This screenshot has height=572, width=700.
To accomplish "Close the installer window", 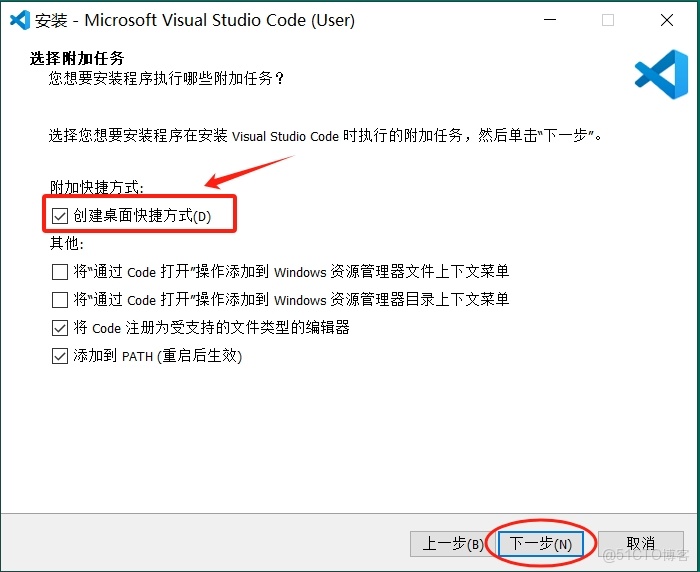I will click(667, 20).
